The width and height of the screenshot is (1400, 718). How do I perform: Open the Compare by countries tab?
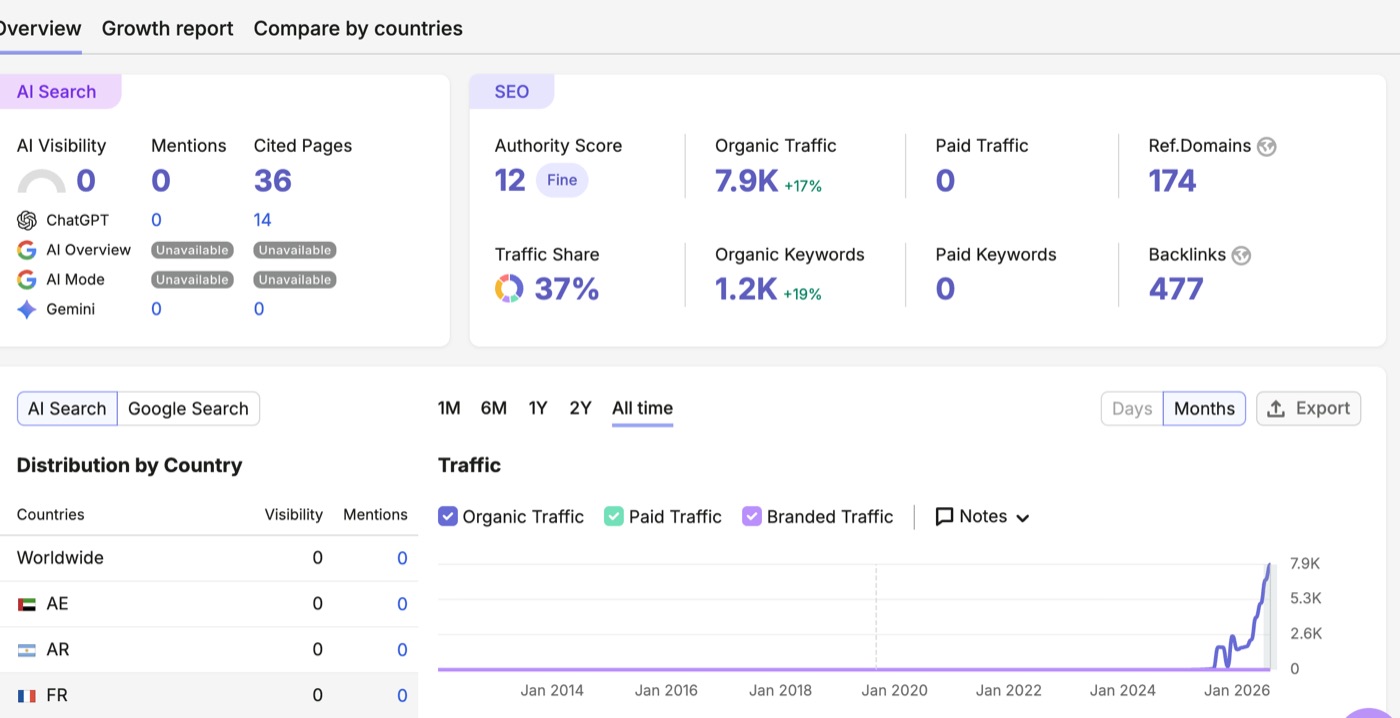click(358, 28)
